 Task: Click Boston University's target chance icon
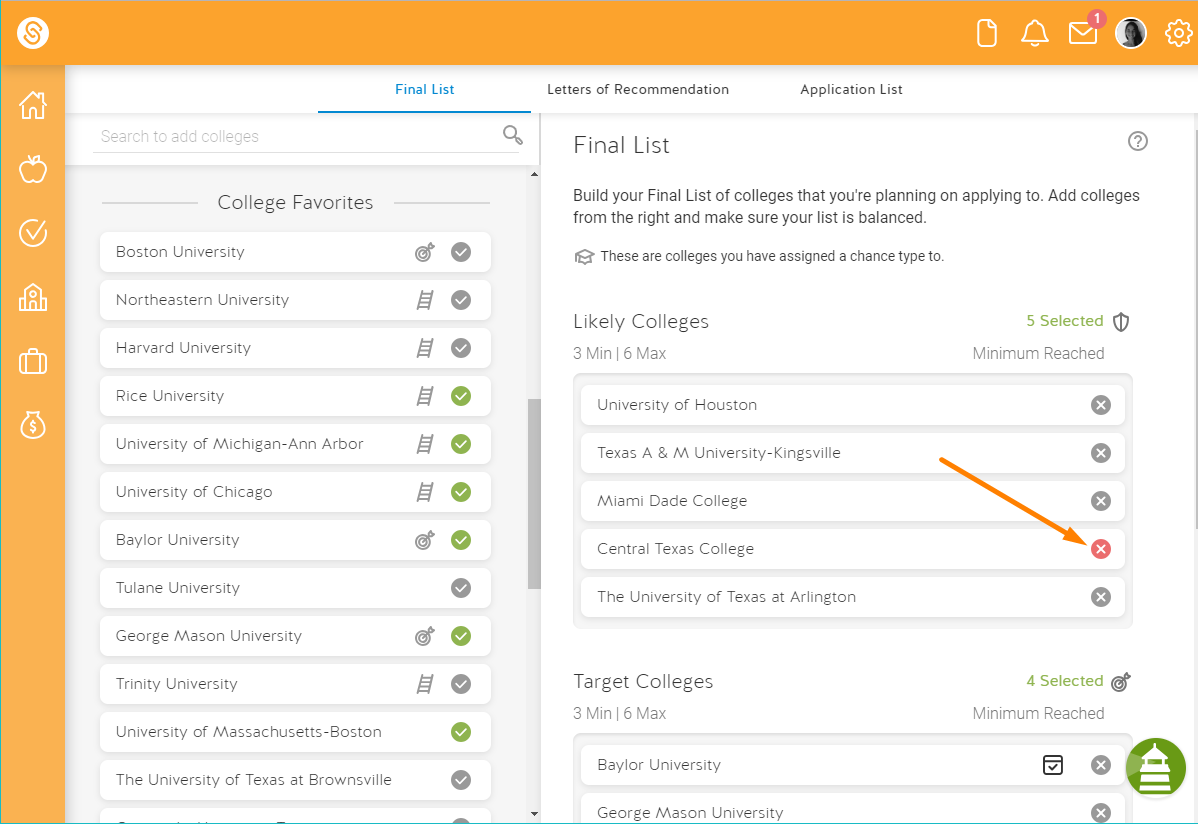pos(425,252)
